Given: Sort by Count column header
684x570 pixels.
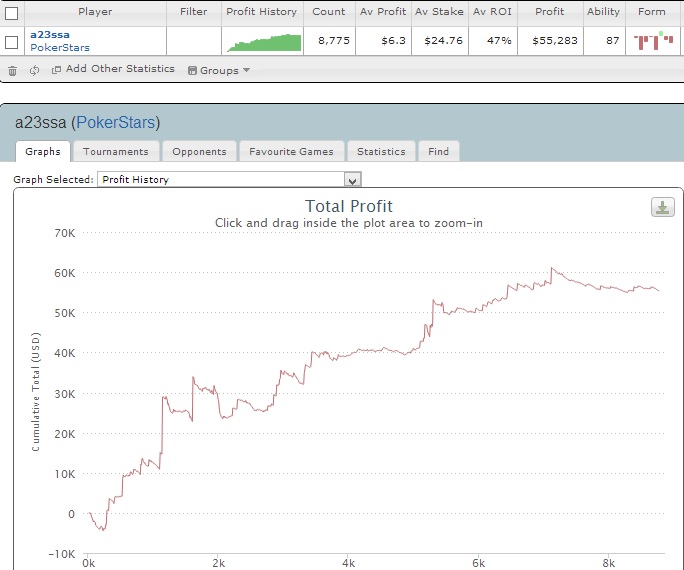Looking at the screenshot, I should pyautogui.click(x=329, y=12).
